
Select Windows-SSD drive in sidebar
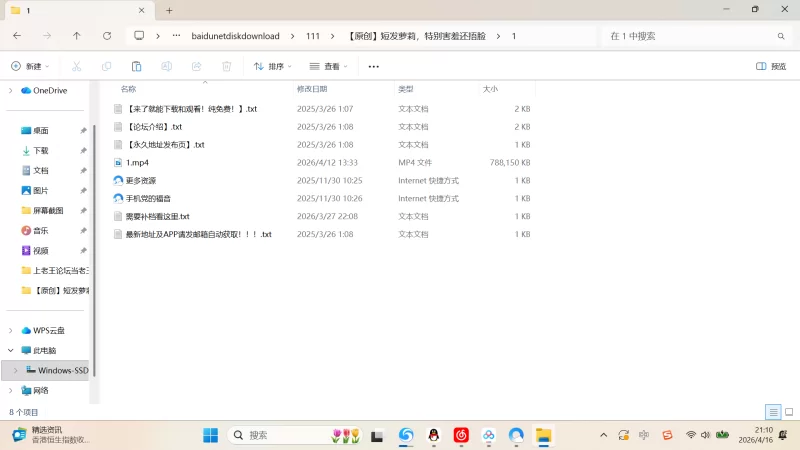[x=62, y=370]
